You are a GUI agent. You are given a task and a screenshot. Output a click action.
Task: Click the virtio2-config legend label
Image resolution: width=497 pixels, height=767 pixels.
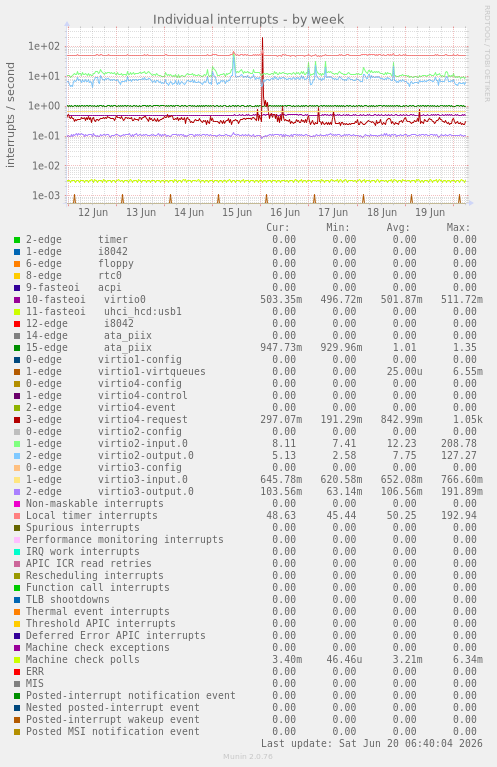tap(140, 431)
